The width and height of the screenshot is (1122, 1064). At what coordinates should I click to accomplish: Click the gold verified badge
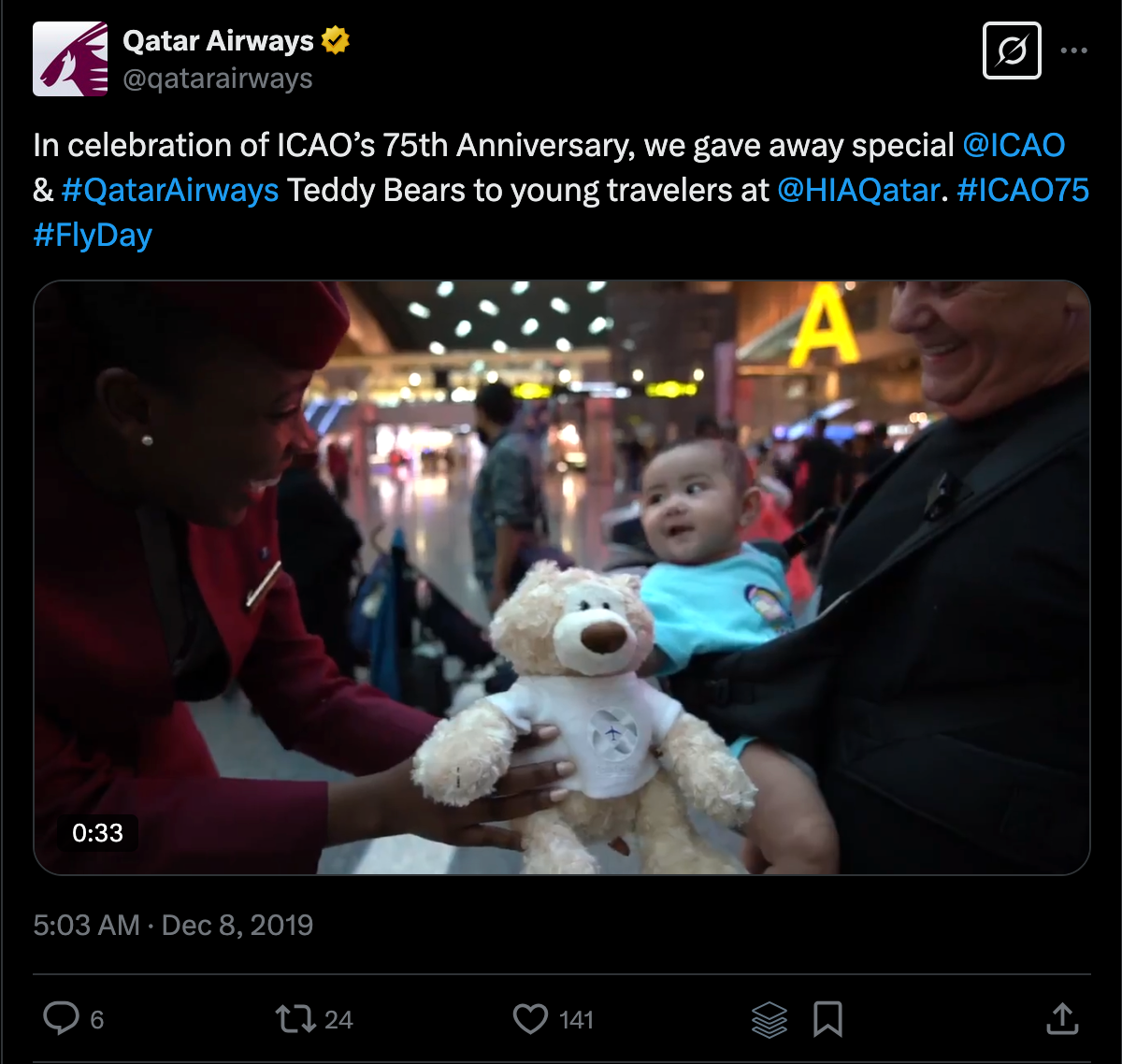[x=336, y=40]
